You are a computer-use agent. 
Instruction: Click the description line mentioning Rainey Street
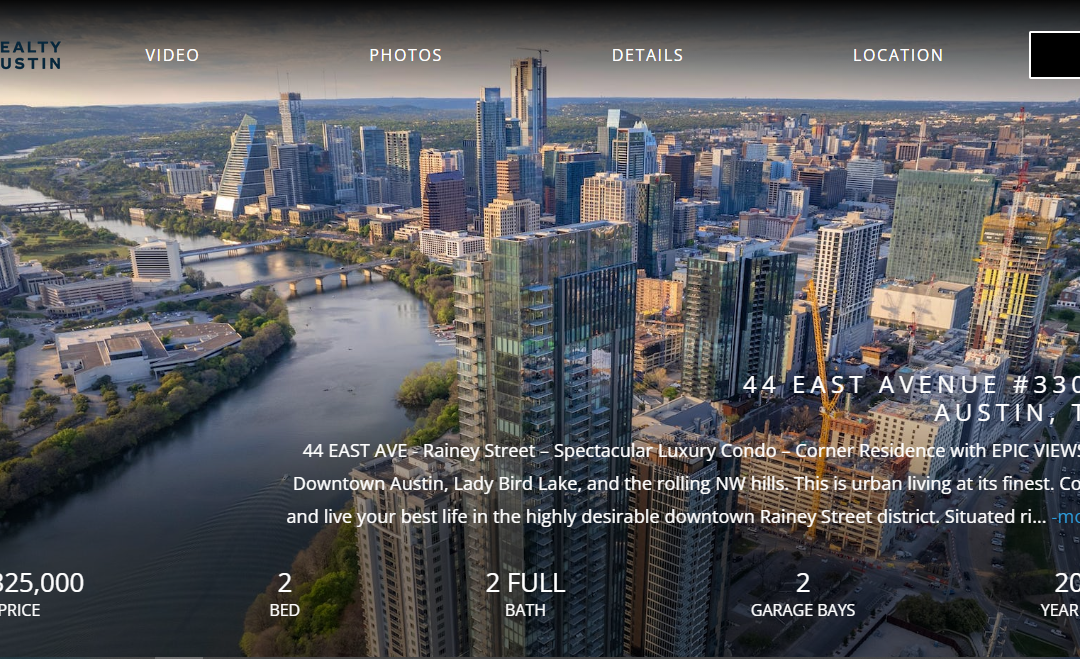(x=691, y=450)
